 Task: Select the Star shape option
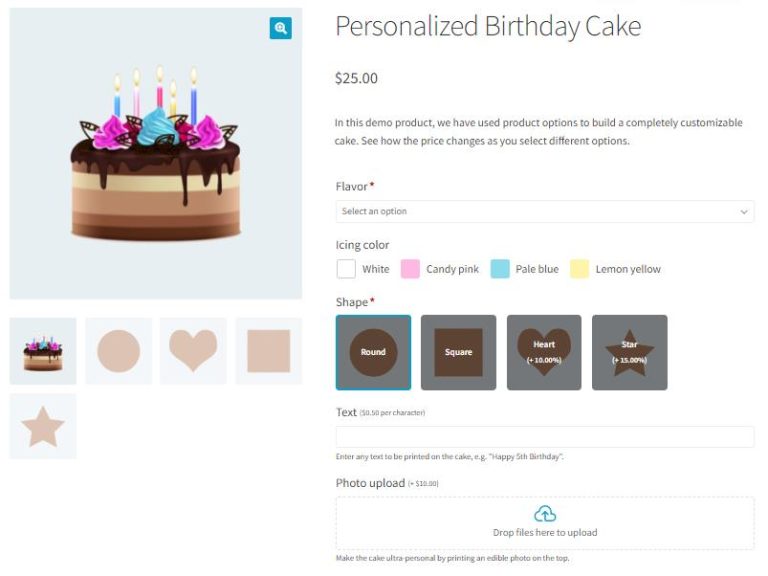(x=629, y=352)
